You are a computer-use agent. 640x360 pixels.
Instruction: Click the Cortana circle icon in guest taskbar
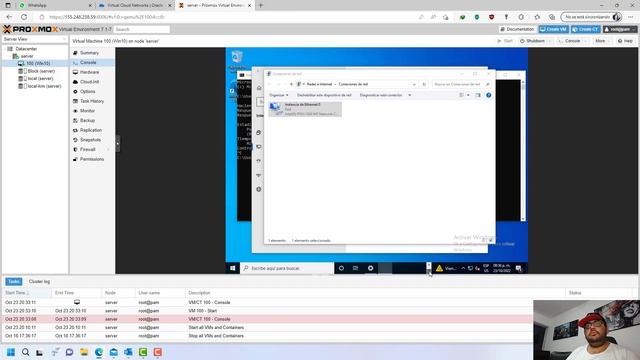click(x=341, y=268)
